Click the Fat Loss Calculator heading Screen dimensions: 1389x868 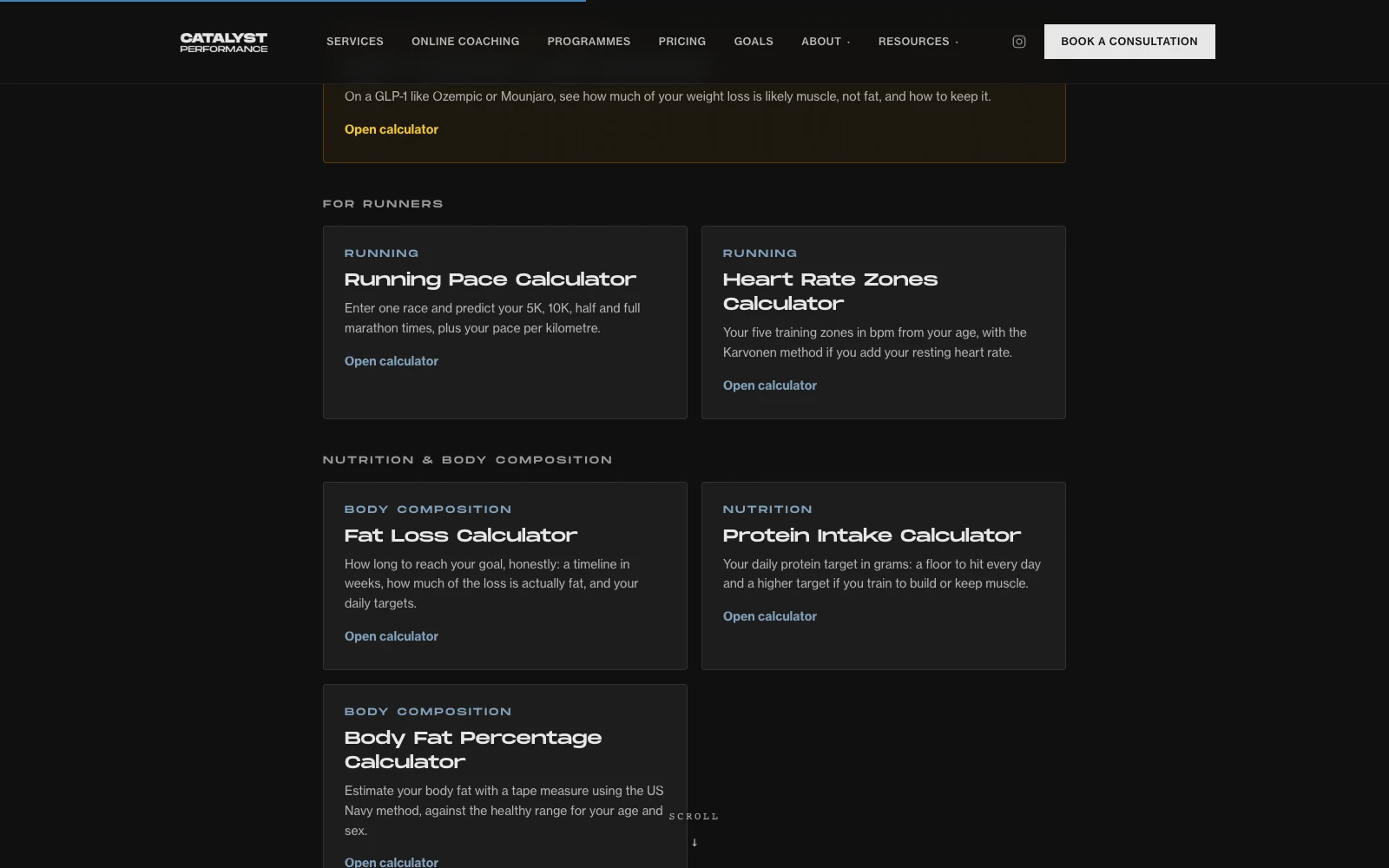[461, 536]
